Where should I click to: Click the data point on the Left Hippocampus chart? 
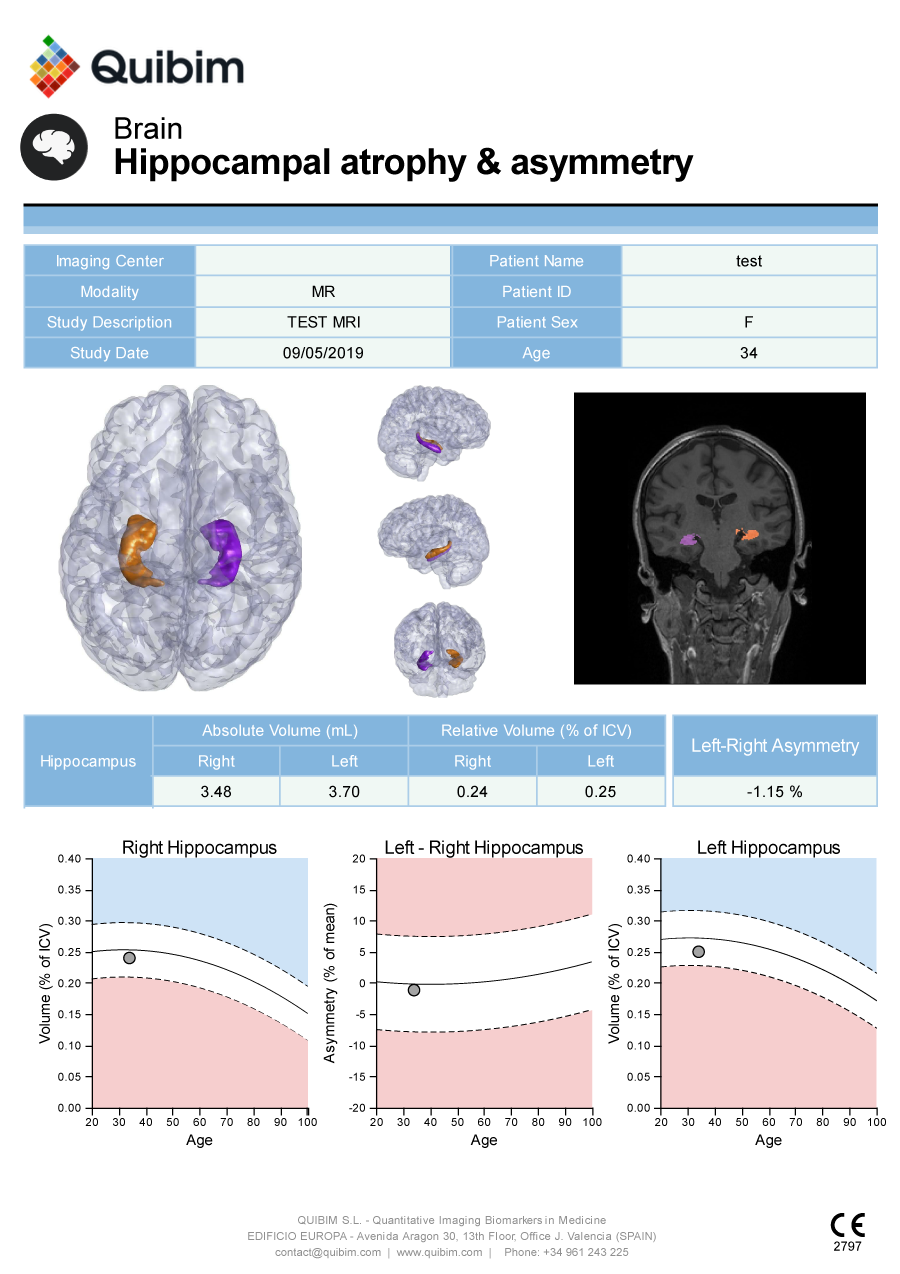pos(698,952)
